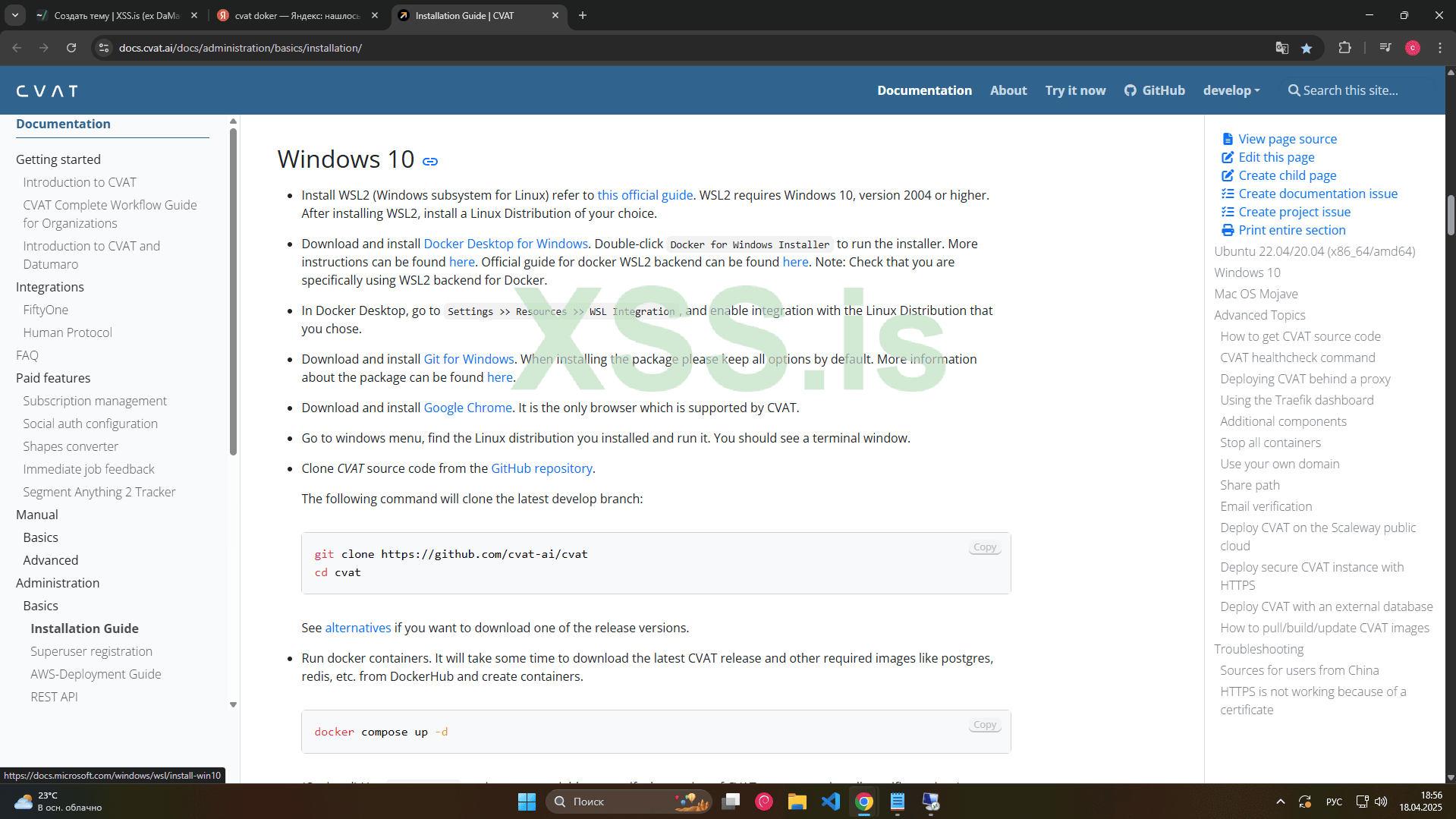Open FiftyOne in sidebar
This screenshot has width=1456, height=819.
(46, 310)
